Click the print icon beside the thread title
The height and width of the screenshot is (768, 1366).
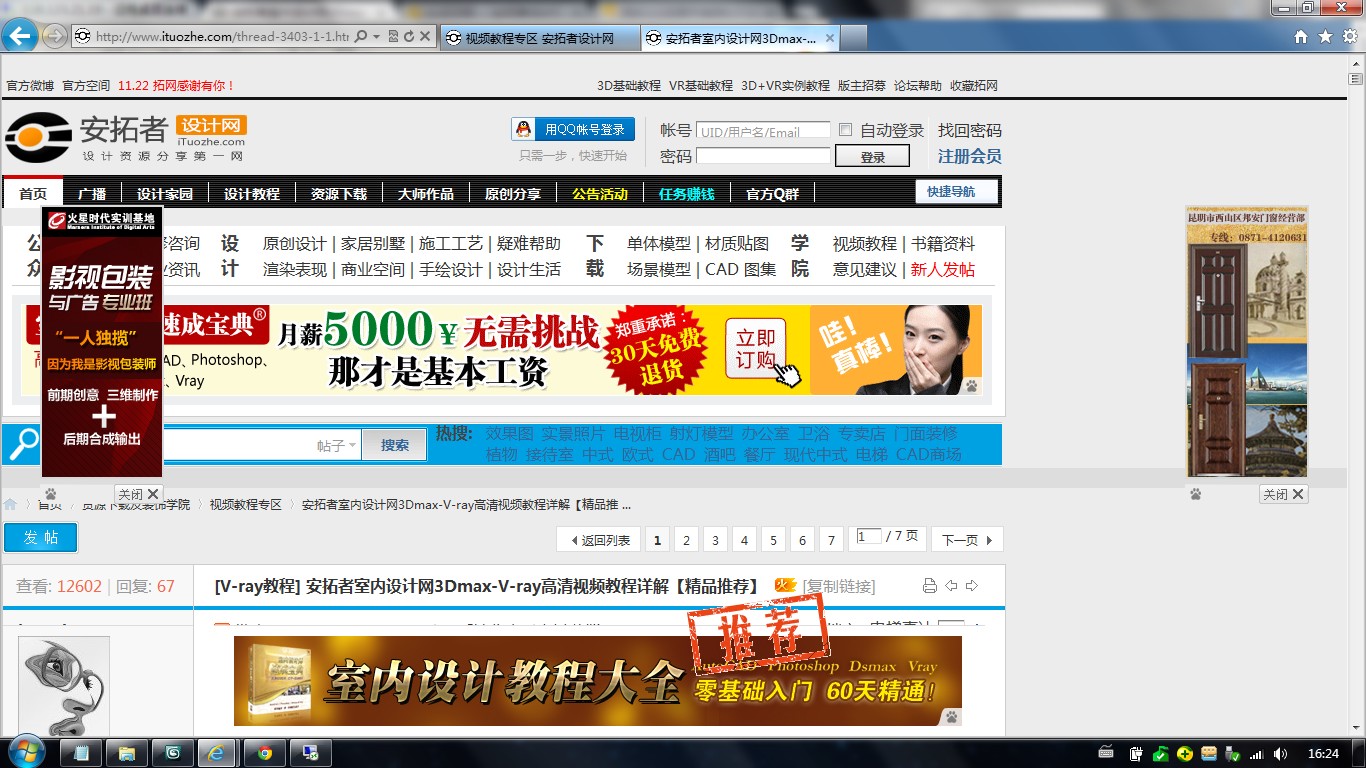tap(929, 586)
